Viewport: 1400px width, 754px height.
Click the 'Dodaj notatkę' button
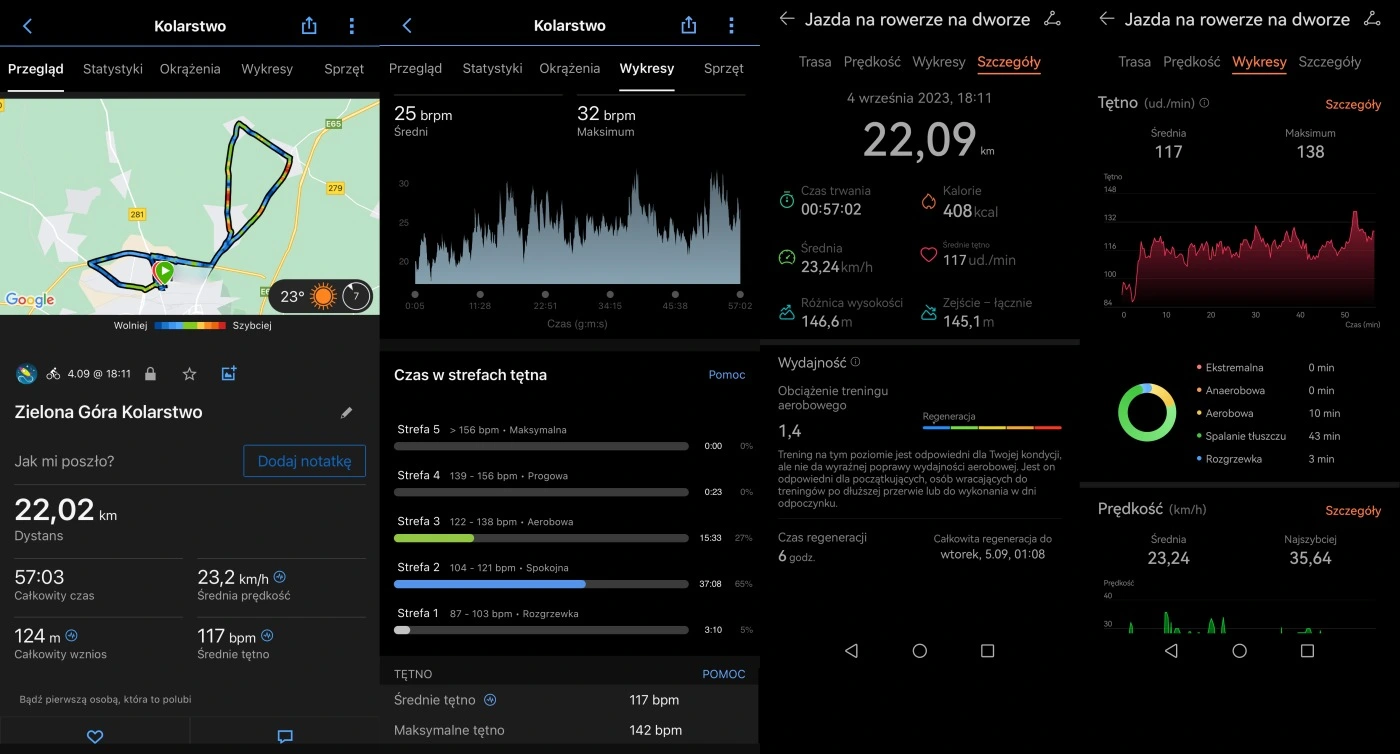304,461
